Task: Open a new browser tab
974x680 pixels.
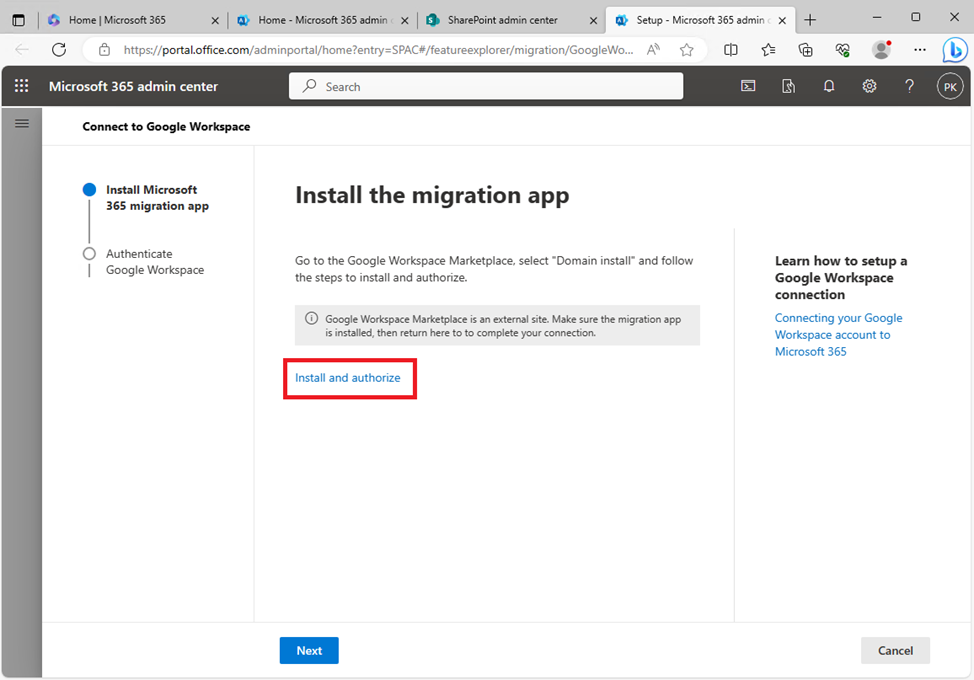Action: point(810,20)
